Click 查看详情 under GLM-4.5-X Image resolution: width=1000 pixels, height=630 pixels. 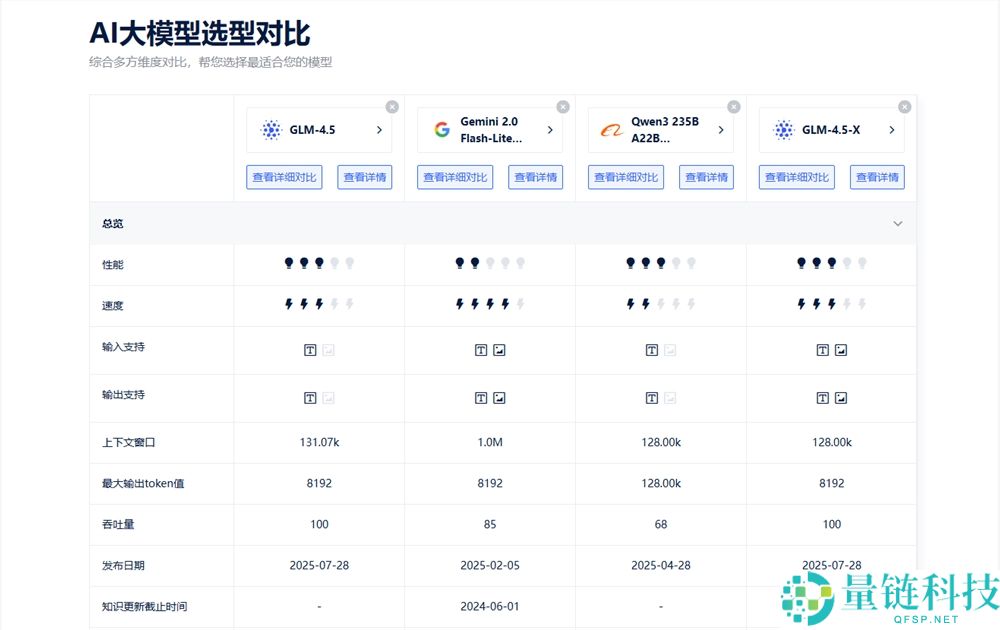[x=877, y=177]
